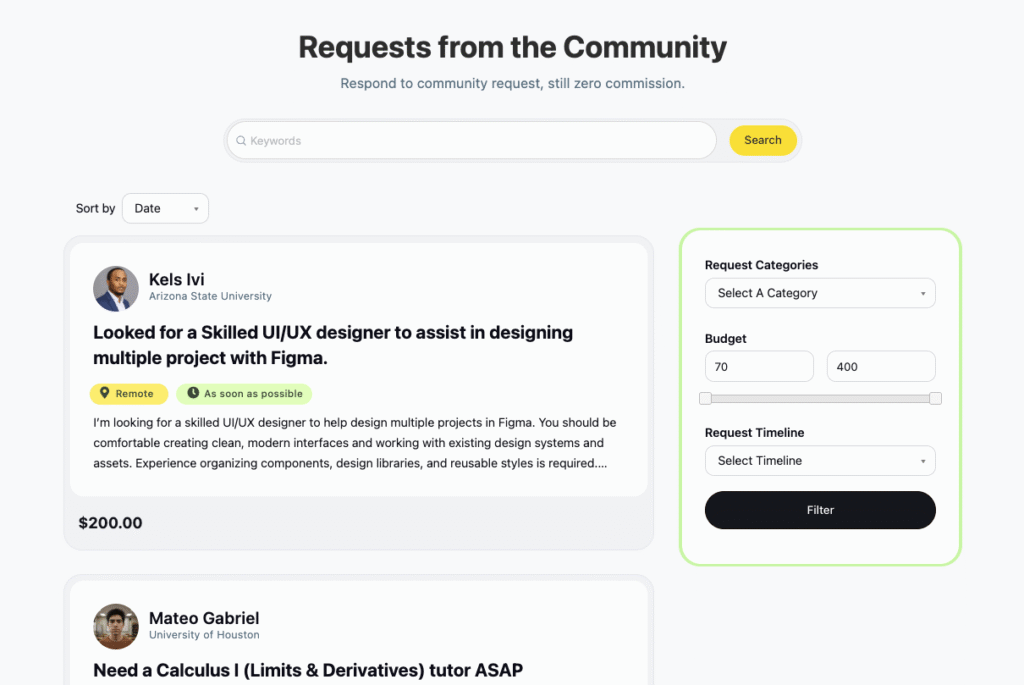Click the clock icon on timeline tag

point(192,394)
